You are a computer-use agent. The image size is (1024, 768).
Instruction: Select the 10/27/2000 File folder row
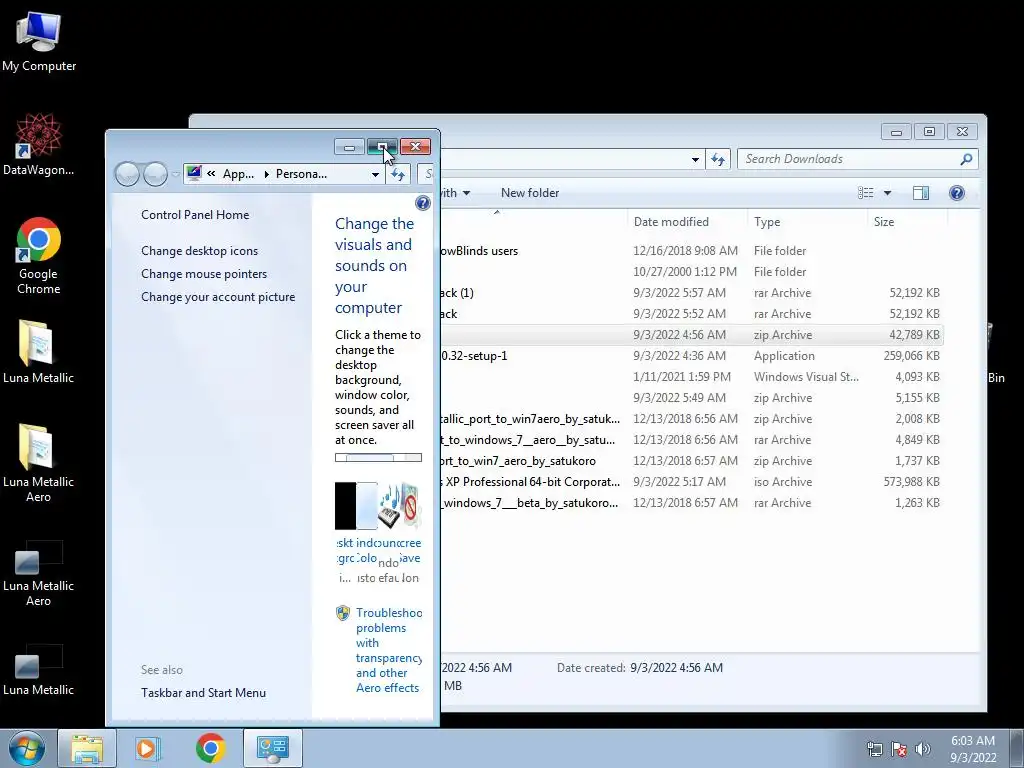pyautogui.click(x=691, y=272)
